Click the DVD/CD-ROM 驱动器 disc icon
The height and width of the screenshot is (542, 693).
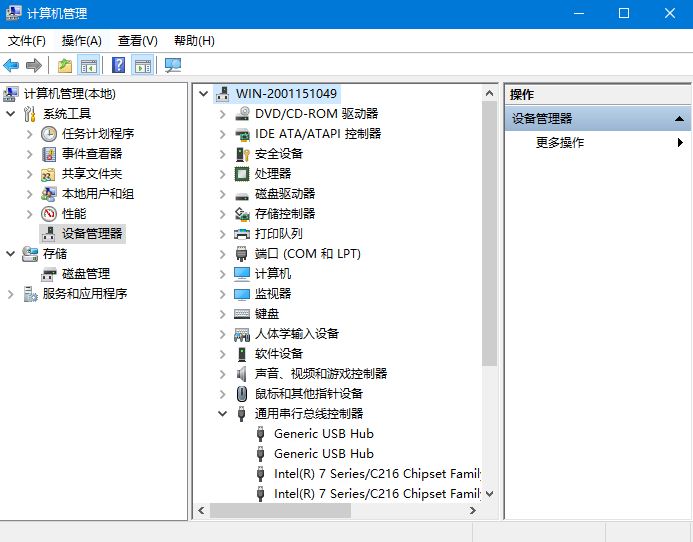click(x=242, y=114)
